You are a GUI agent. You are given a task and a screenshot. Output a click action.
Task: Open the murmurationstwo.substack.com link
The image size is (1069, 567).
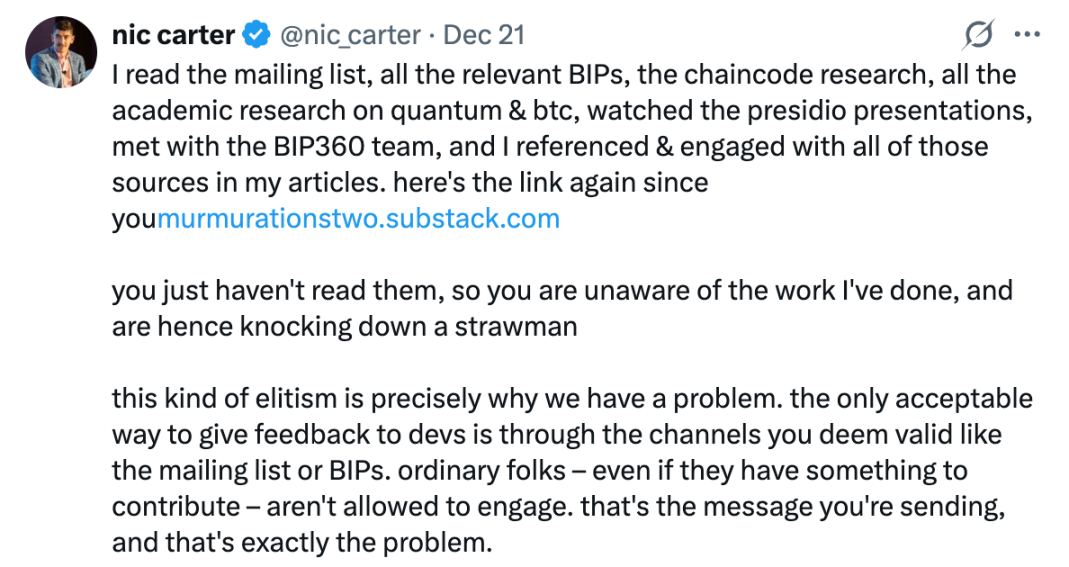coord(358,219)
